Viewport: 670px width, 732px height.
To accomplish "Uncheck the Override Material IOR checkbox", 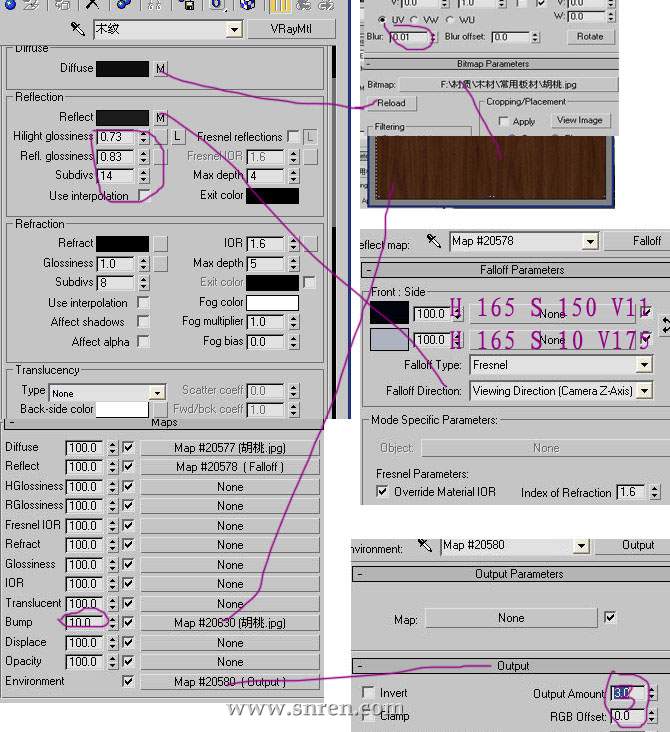I will click(382, 491).
